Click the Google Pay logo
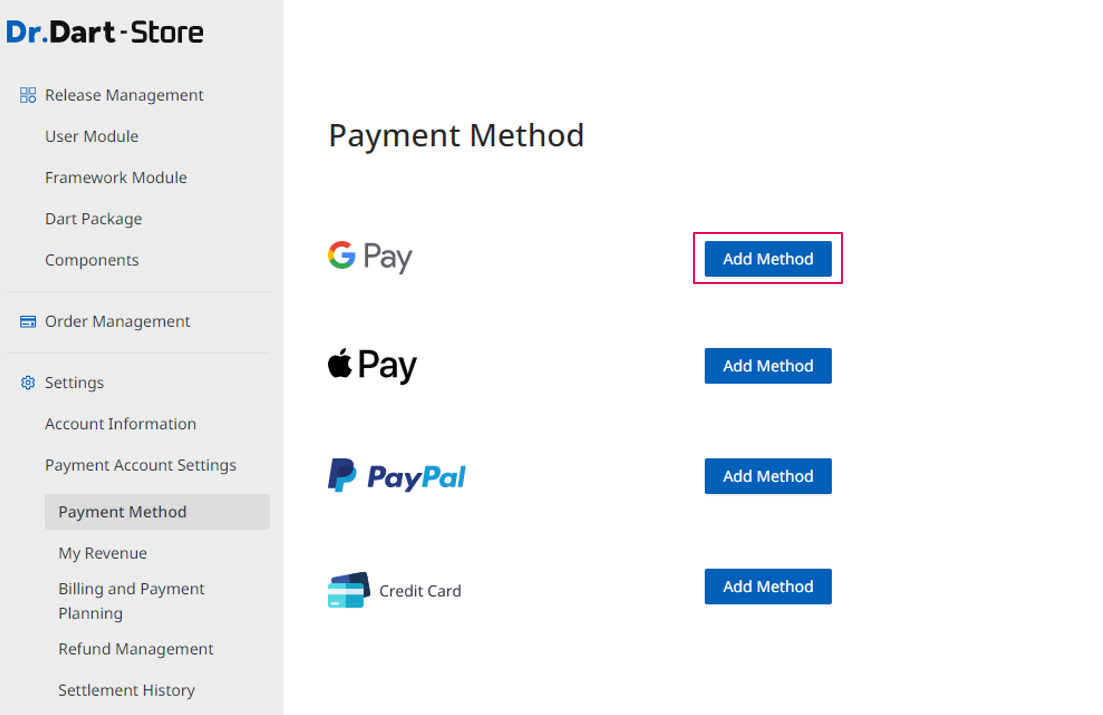The width and height of the screenshot is (1103, 715). pyautogui.click(x=370, y=257)
